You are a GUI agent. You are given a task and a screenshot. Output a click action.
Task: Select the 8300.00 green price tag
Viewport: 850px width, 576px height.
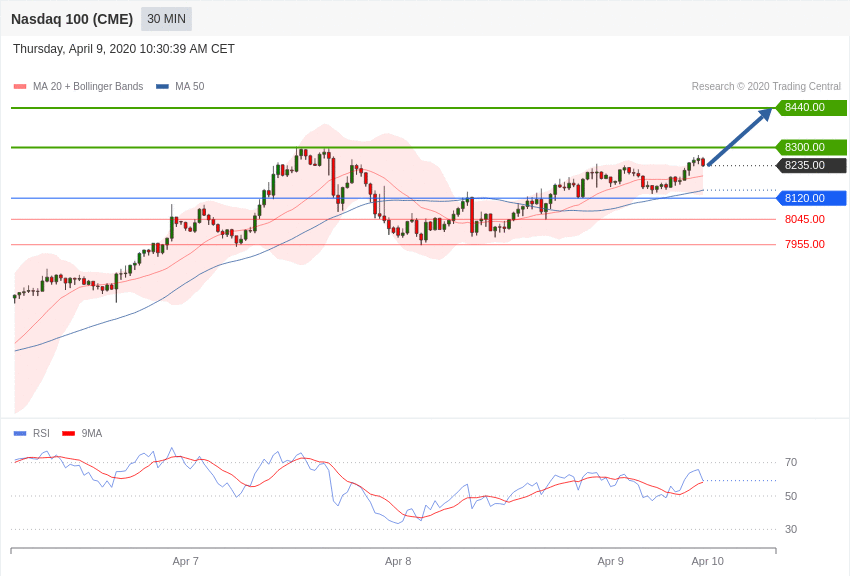811,147
